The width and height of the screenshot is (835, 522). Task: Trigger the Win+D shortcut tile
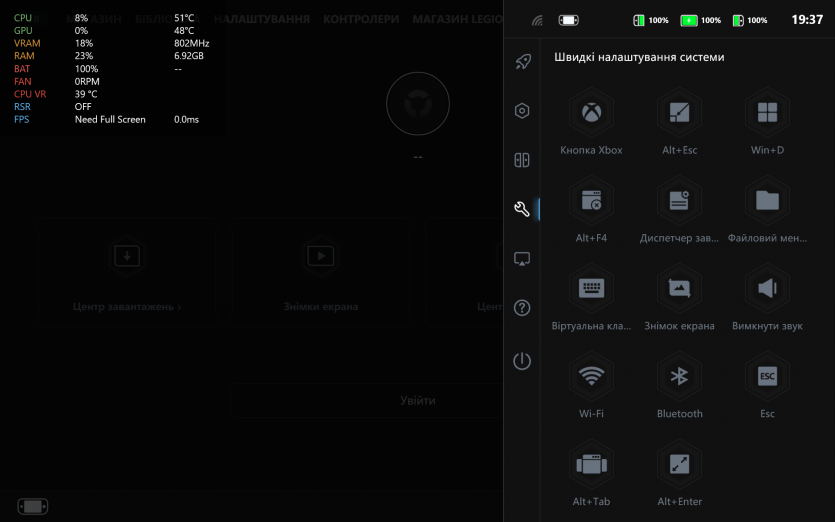pos(767,113)
